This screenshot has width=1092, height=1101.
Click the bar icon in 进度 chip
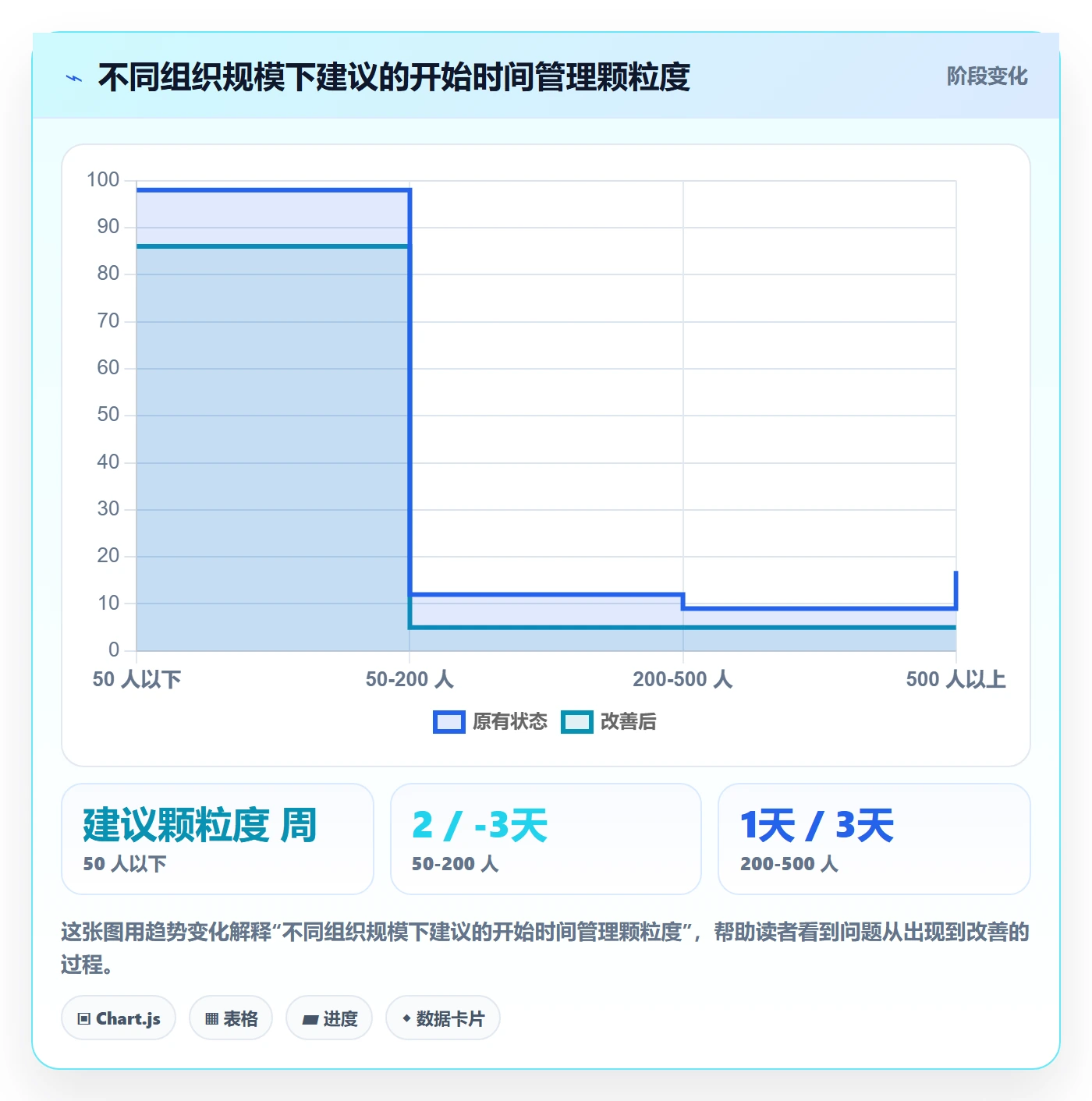click(310, 1020)
